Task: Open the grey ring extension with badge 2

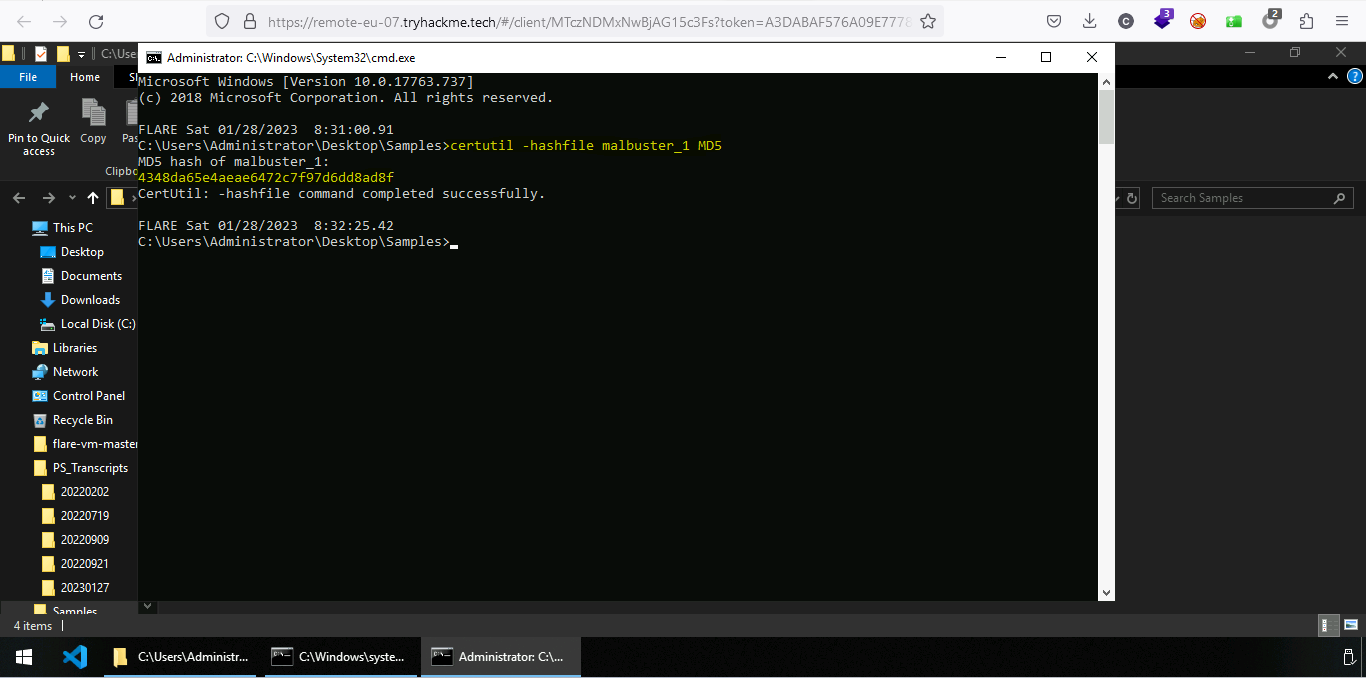Action: [1270, 19]
